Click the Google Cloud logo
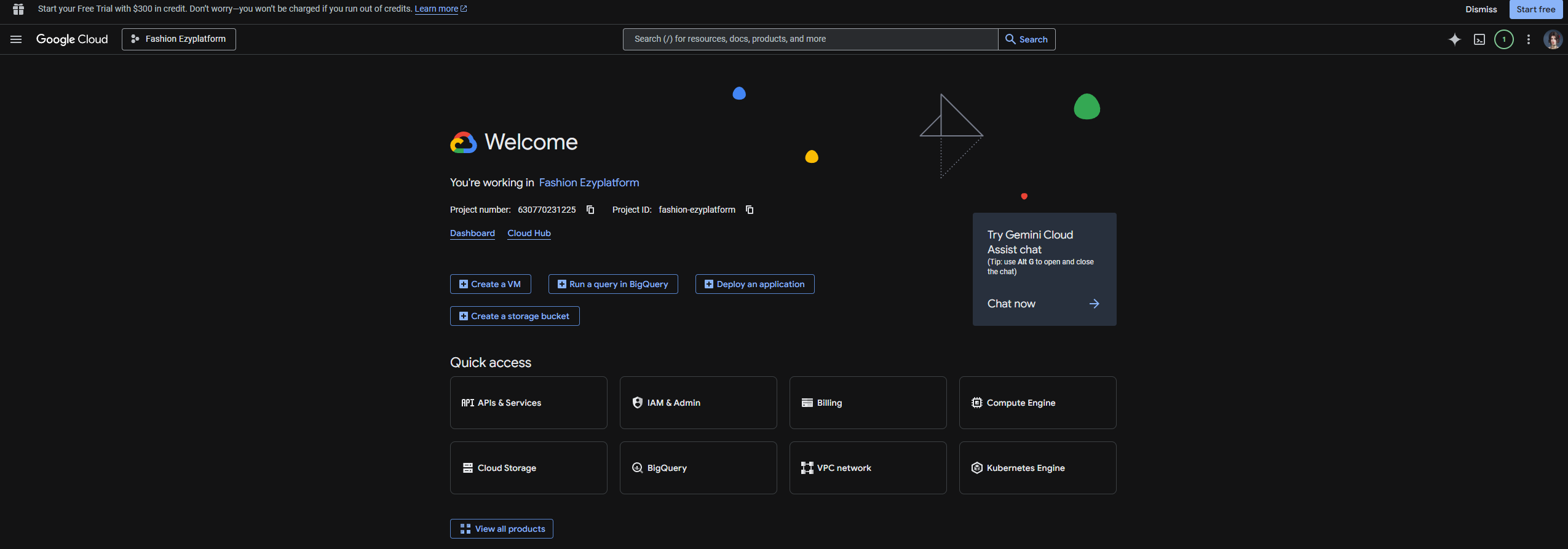This screenshot has height=549, width=1568. [x=72, y=39]
